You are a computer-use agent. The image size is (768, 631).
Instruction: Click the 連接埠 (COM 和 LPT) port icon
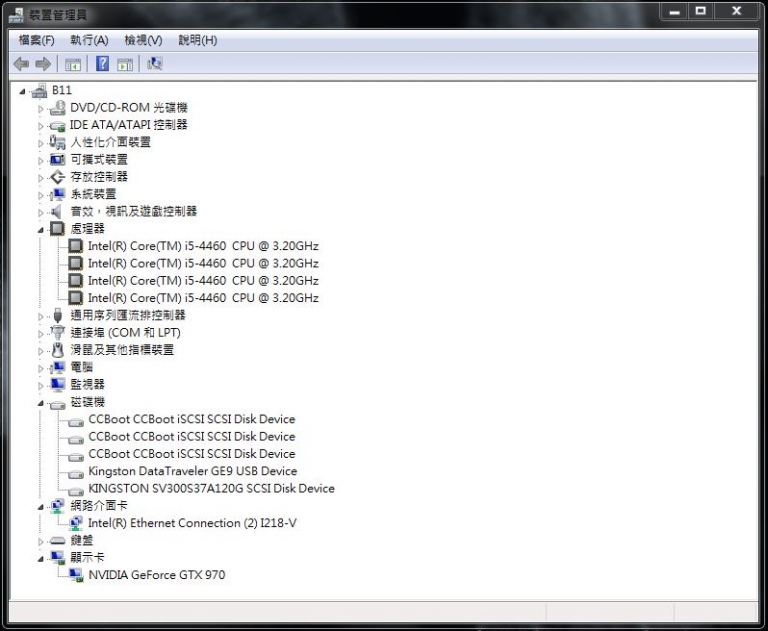[57, 332]
